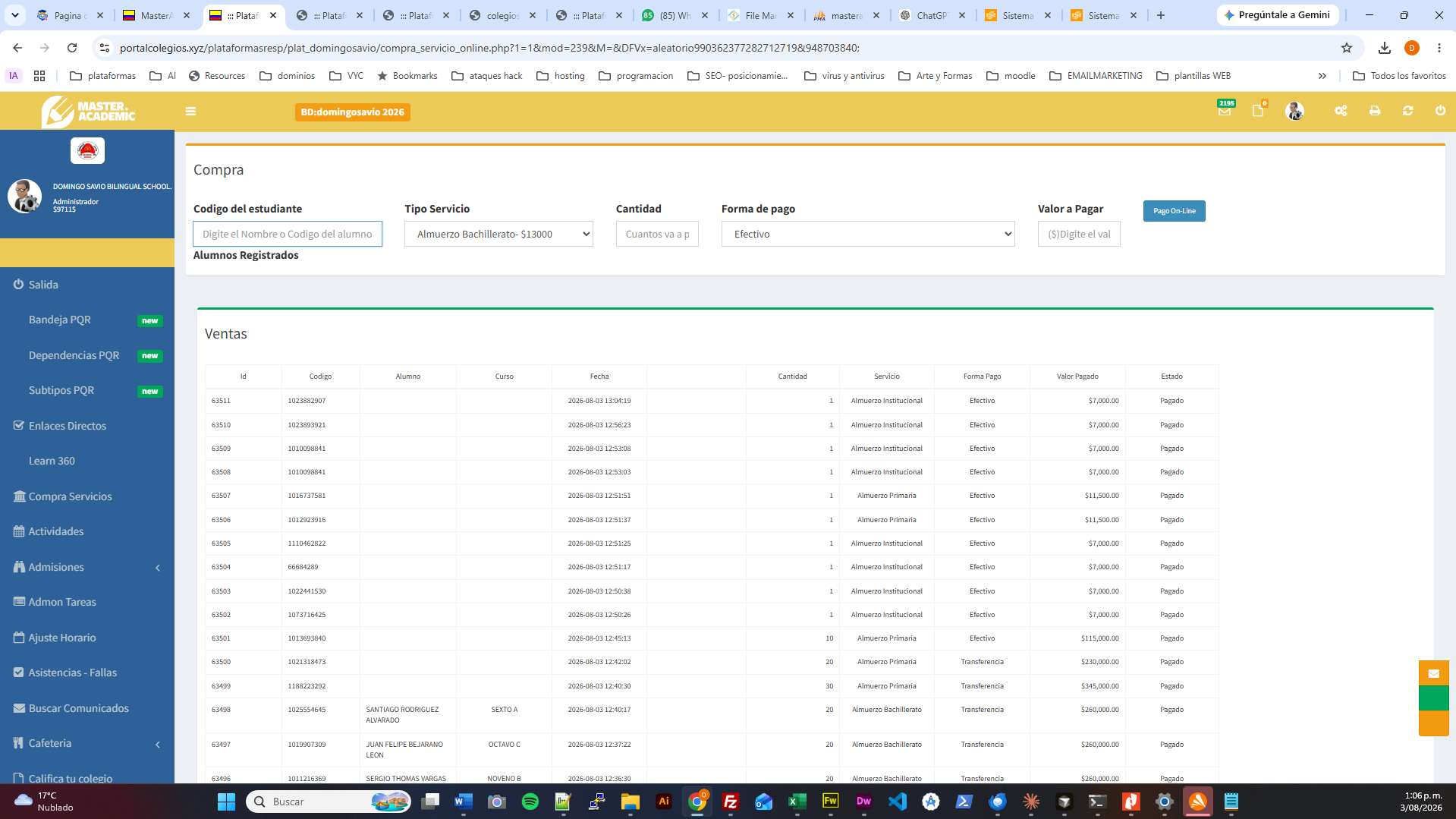Open Word from the taskbar
The image size is (1456, 819).
pyautogui.click(x=463, y=802)
